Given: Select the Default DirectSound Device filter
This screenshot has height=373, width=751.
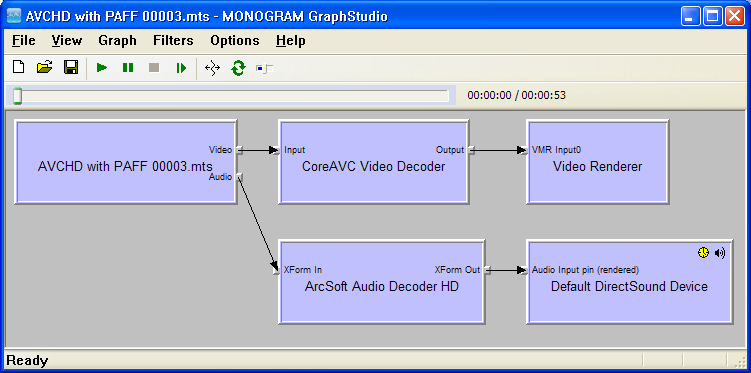Looking at the screenshot, I should pos(629,282).
